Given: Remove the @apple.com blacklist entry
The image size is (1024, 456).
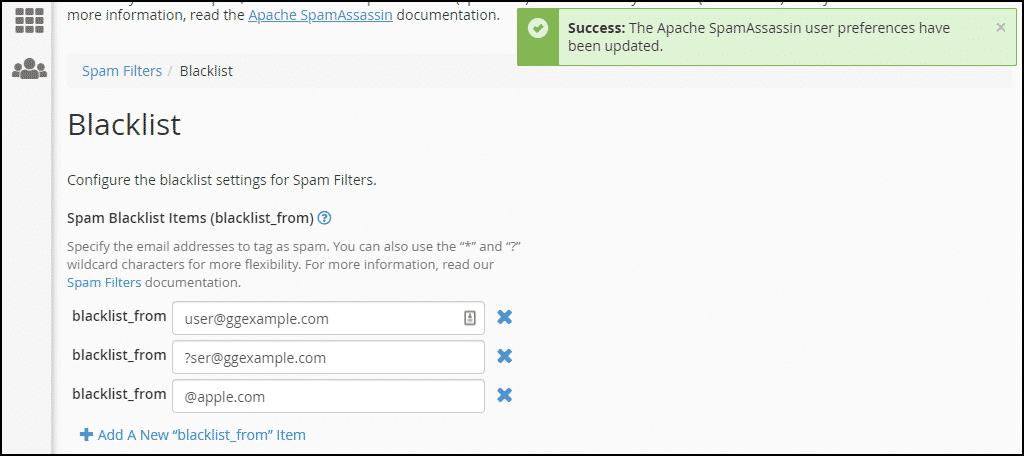Looking at the screenshot, I should tap(504, 395).
